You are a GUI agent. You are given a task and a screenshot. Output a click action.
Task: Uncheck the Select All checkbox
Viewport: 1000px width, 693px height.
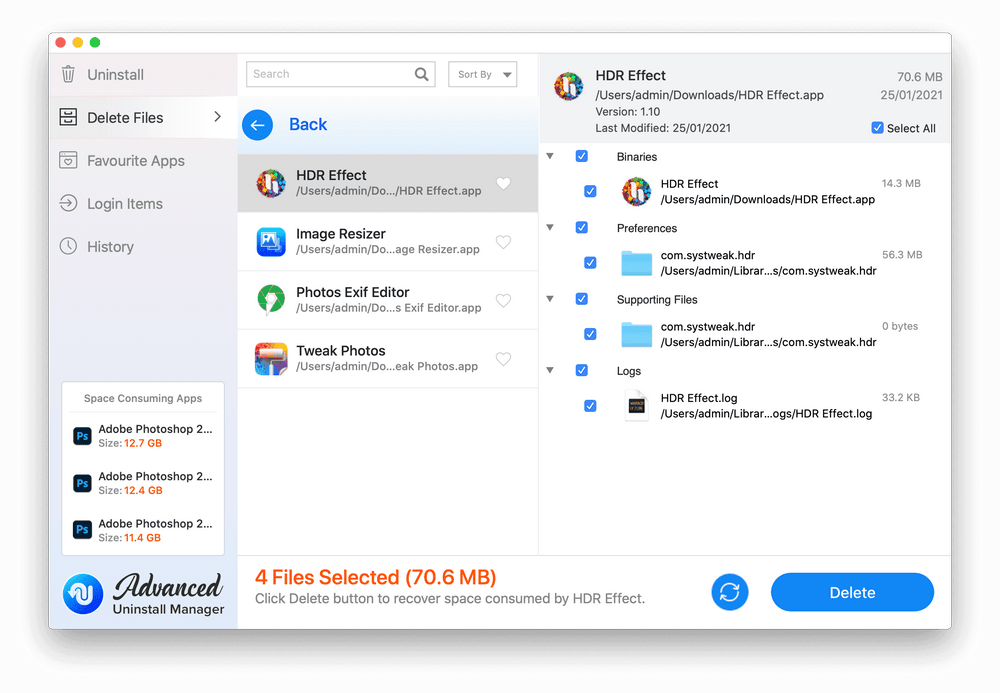[877, 128]
